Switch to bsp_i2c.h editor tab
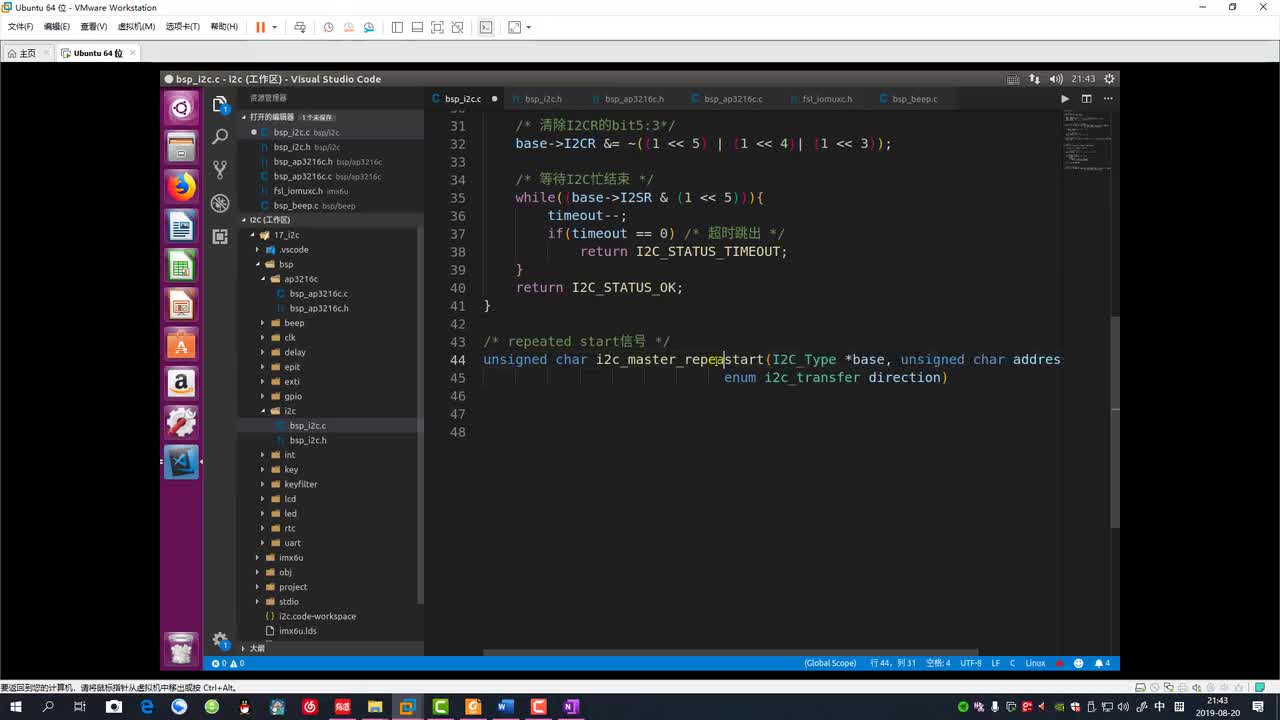The height and width of the screenshot is (720, 1280). (543, 99)
